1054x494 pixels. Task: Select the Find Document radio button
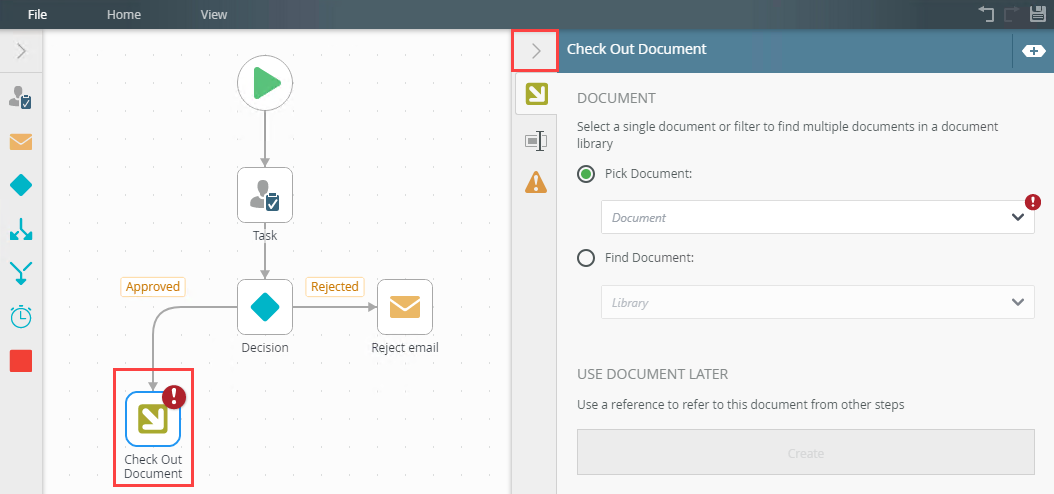pos(587,258)
